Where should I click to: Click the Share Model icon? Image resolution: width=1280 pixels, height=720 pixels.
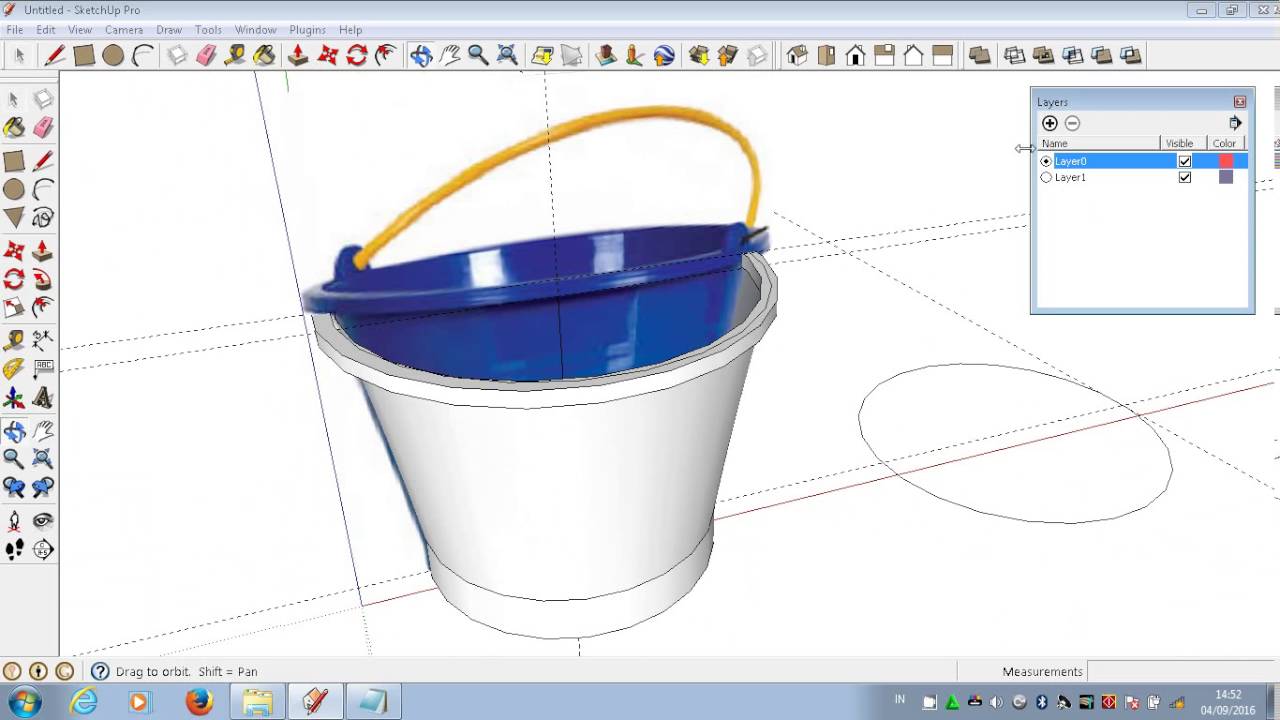[x=728, y=56]
